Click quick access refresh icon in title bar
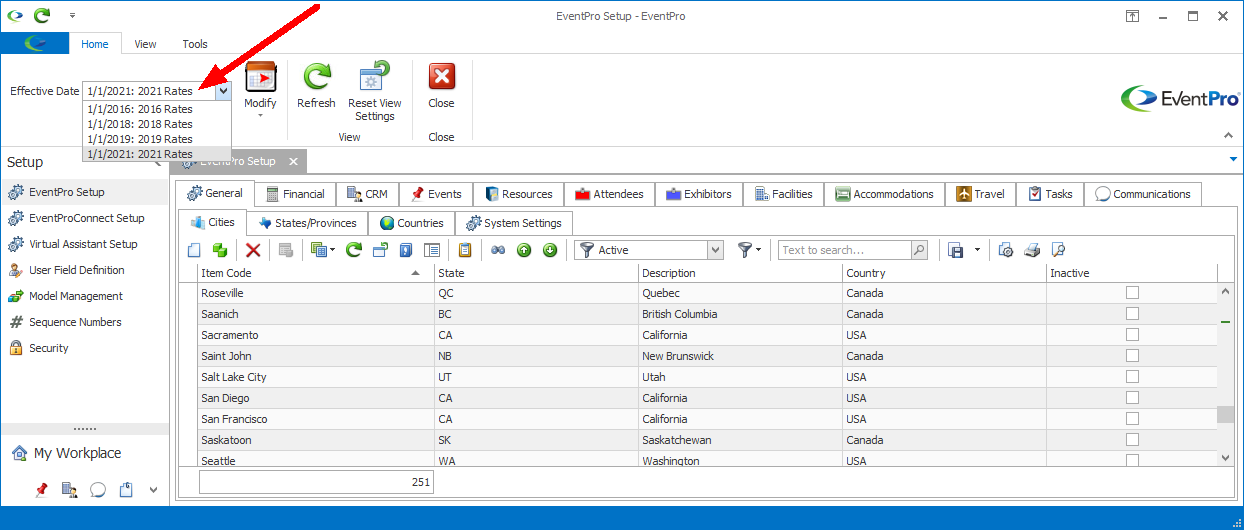This screenshot has height=530, width=1244. coord(41,15)
